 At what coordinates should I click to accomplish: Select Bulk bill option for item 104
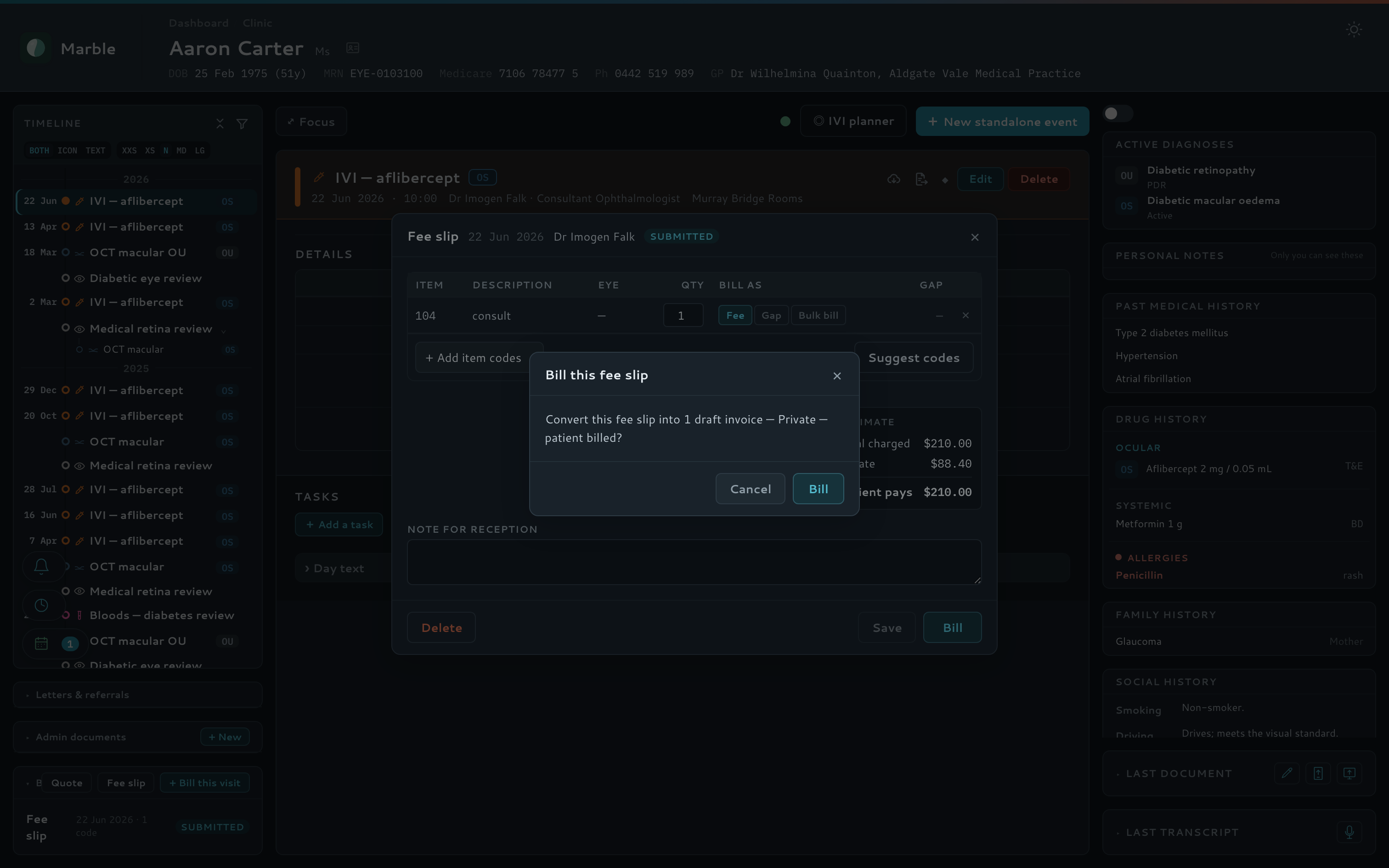point(818,315)
